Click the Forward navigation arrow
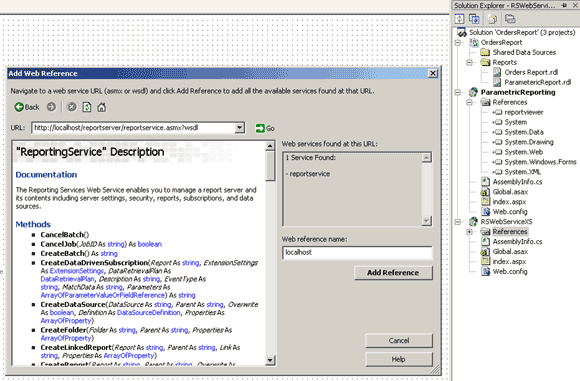580x381 pixels. 51,107
